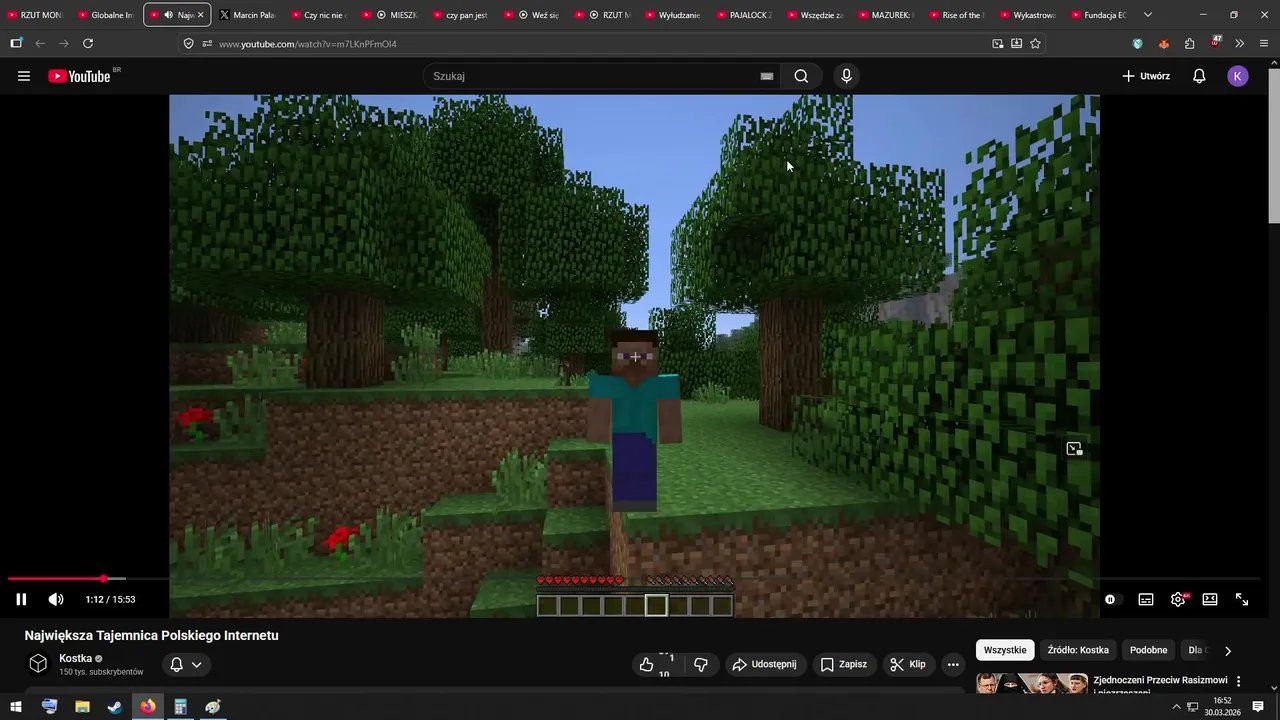The height and width of the screenshot is (720, 1280).
Task: Open taskbar clock showing 16:52
Action: (1222, 707)
